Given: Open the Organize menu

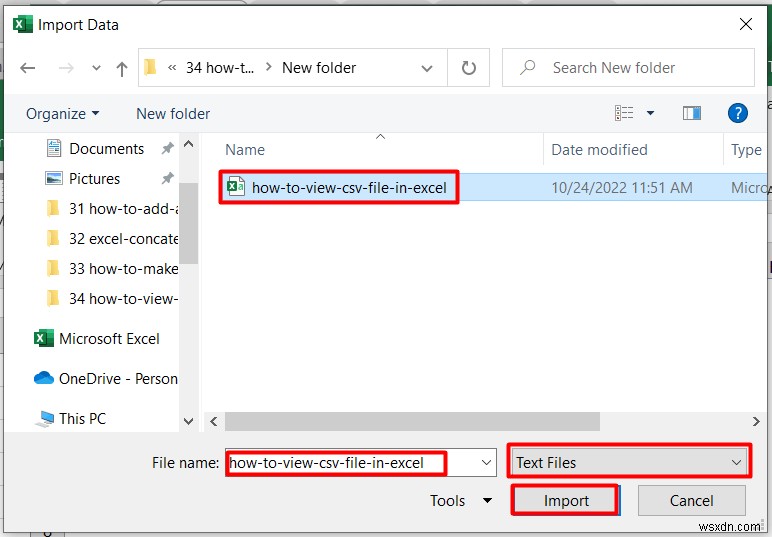Looking at the screenshot, I should [63, 114].
